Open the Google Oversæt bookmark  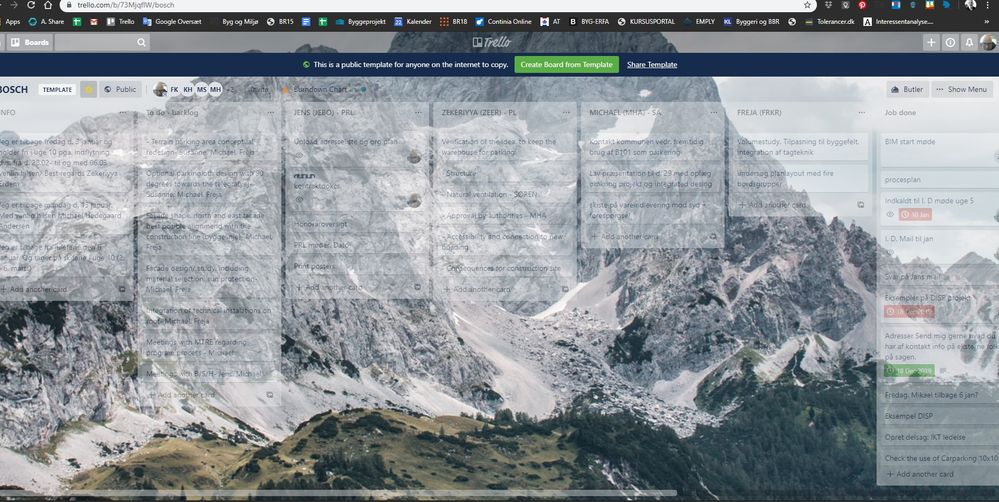(x=172, y=22)
